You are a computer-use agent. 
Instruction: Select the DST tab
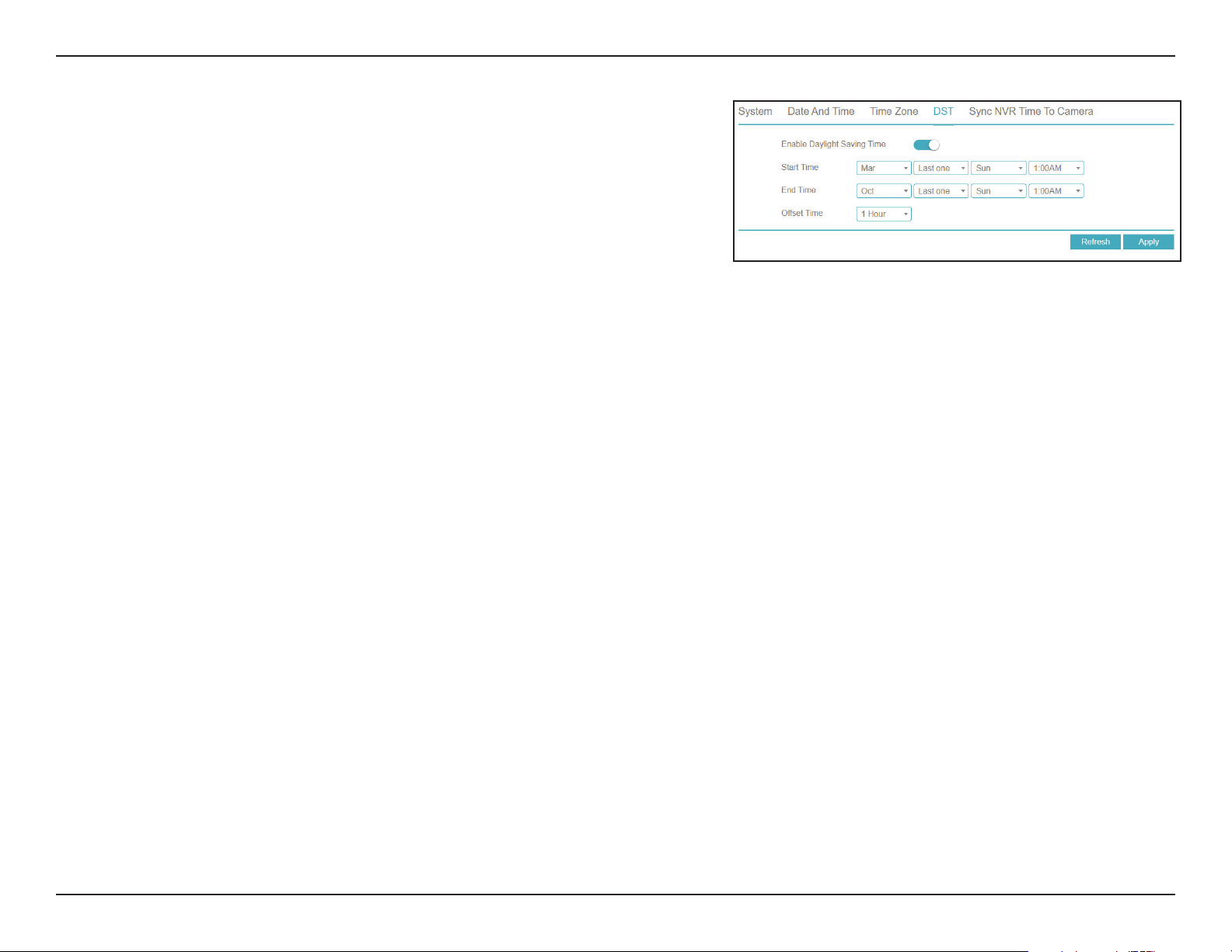[943, 111]
